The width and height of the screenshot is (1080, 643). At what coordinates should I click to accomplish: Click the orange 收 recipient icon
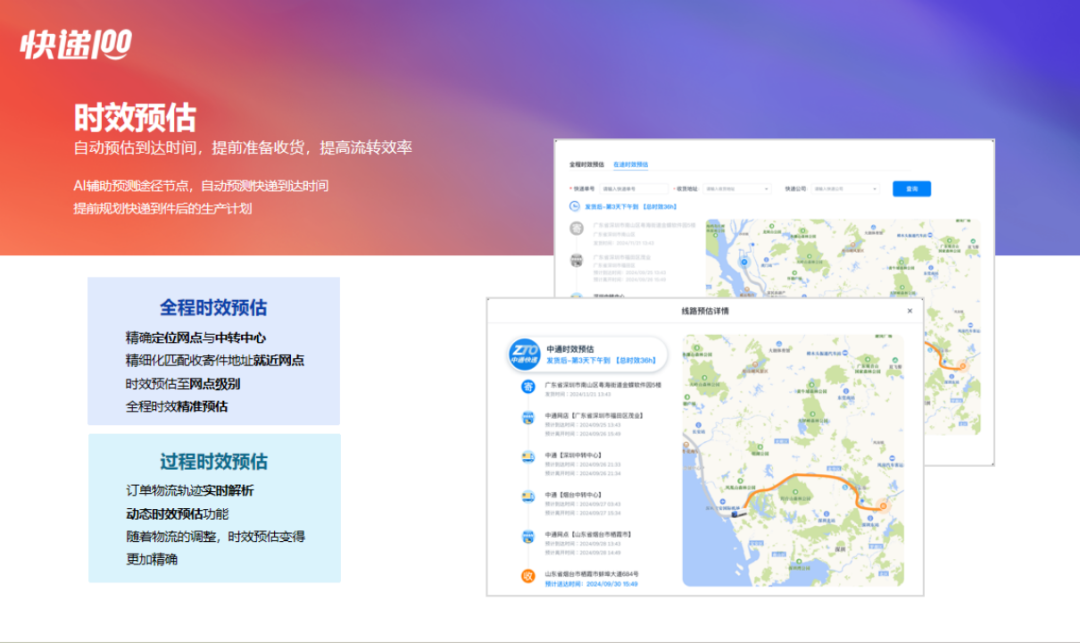(528, 576)
